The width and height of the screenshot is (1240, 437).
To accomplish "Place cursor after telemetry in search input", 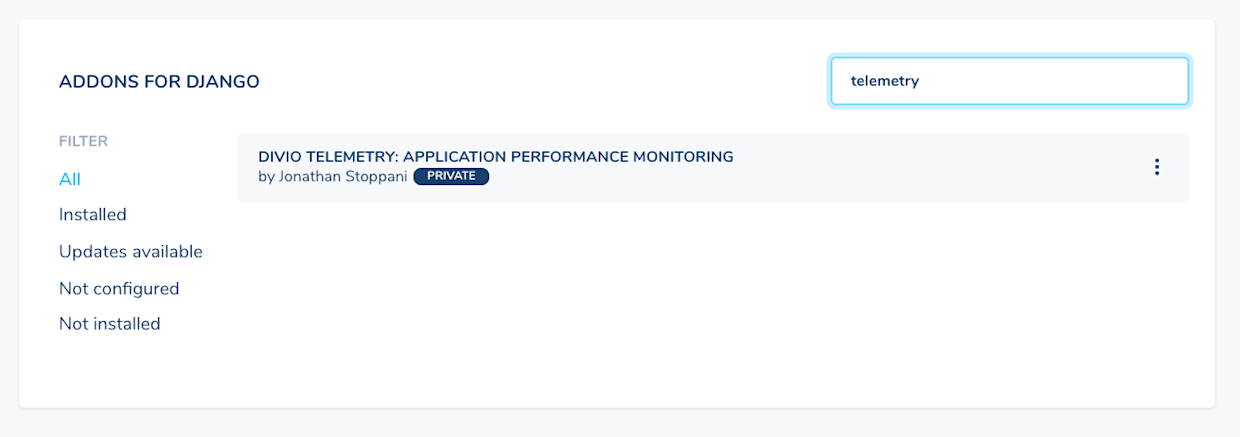I will click(x=921, y=82).
